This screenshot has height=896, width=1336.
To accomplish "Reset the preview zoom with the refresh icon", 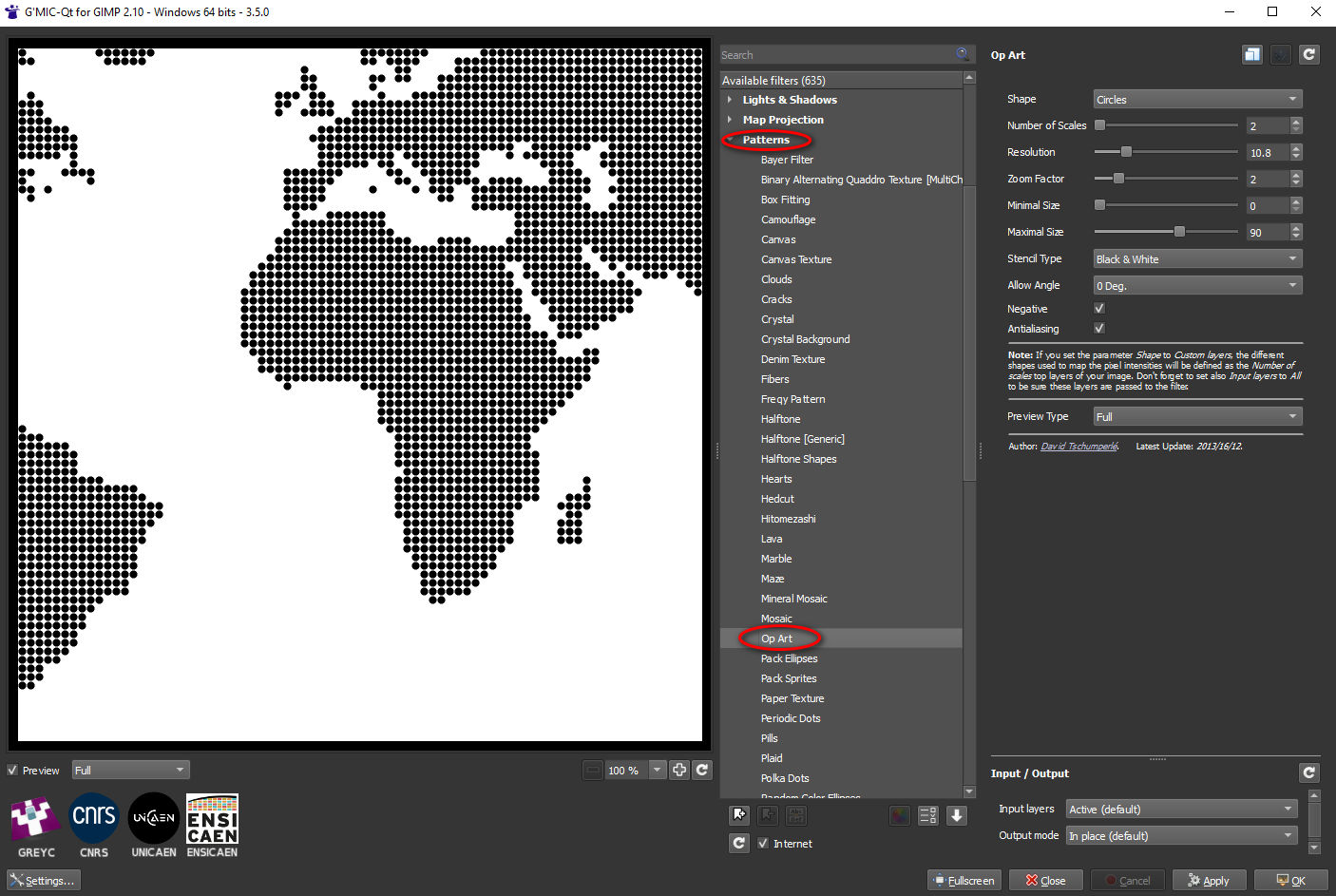I will (702, 770).
